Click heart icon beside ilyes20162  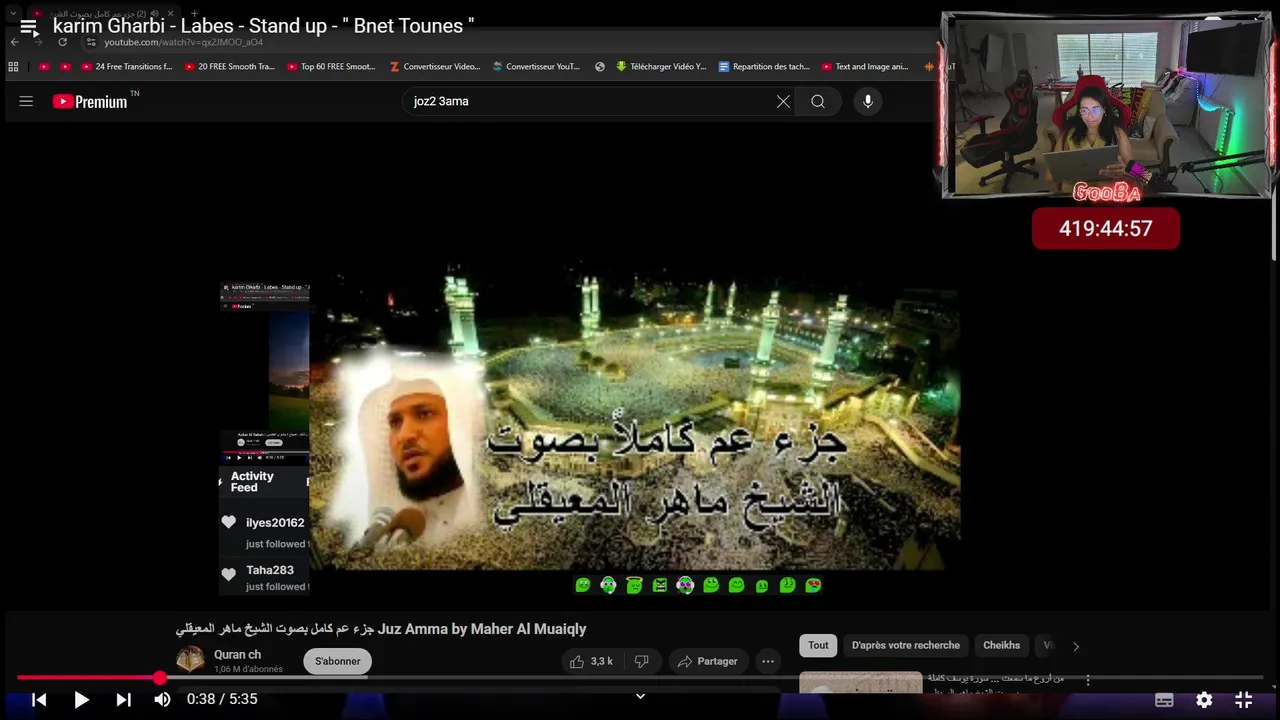point(228,522)
